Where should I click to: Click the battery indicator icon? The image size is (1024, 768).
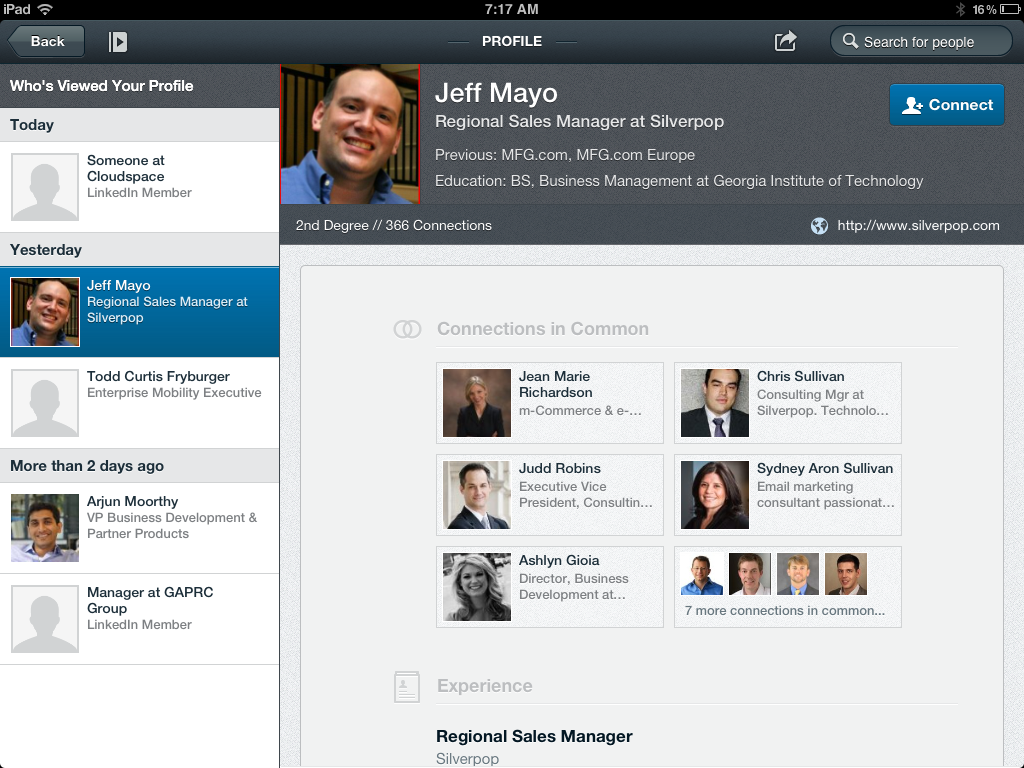pos(1009,9)
